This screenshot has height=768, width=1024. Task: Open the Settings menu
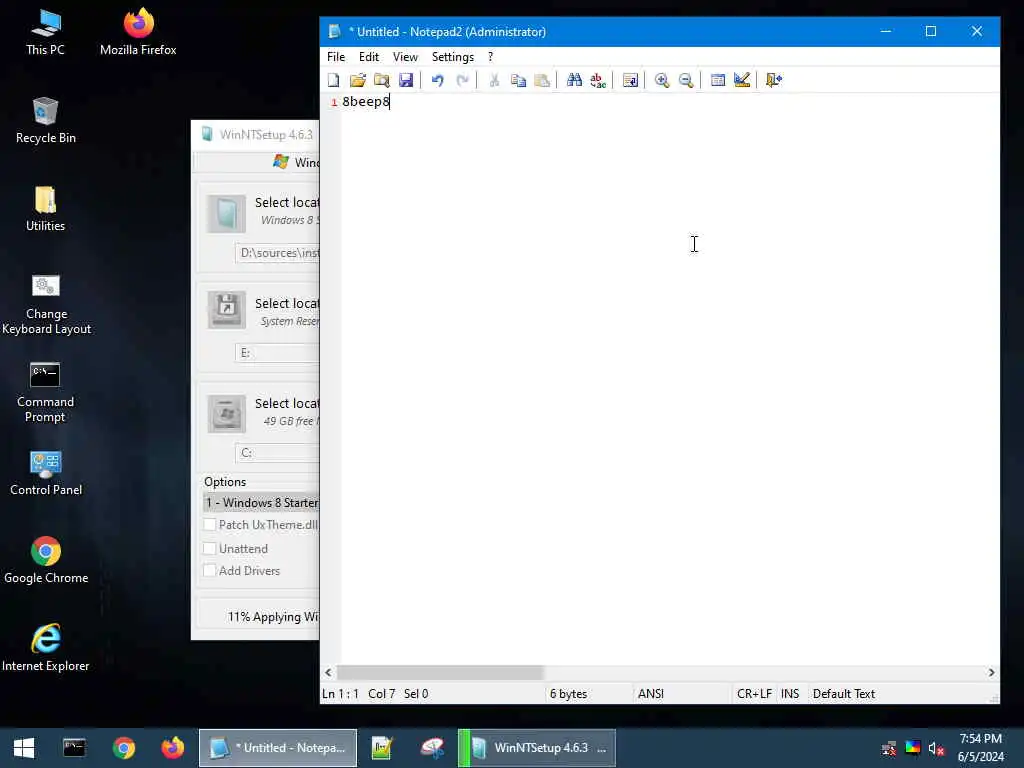pyautogui.click(x=453, y=57)
